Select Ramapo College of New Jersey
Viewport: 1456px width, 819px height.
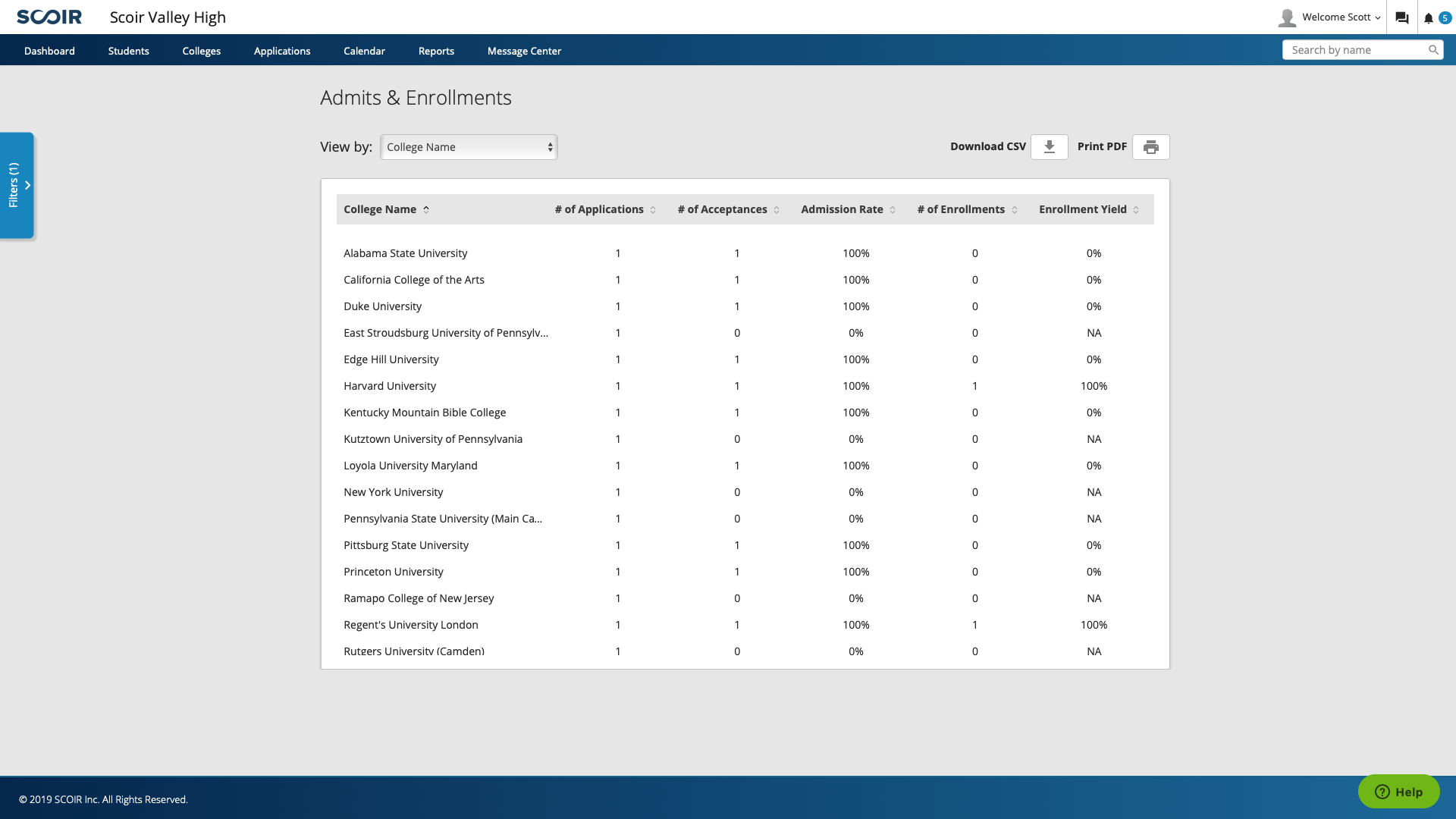tap(419, 598)
